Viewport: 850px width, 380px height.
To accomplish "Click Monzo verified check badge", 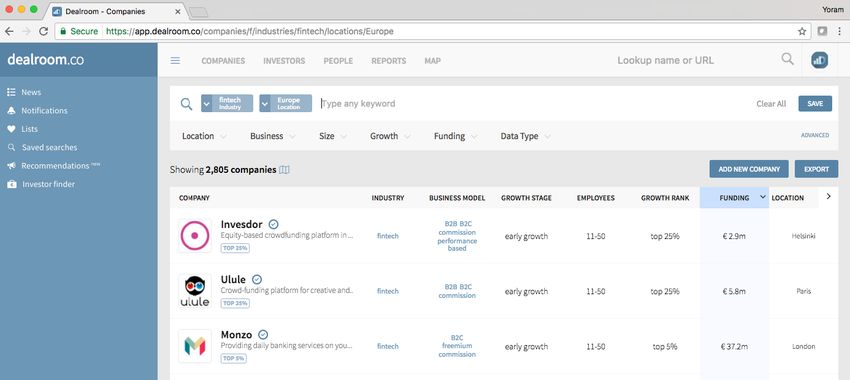I will pyautogui.click(x=263, y=334).
